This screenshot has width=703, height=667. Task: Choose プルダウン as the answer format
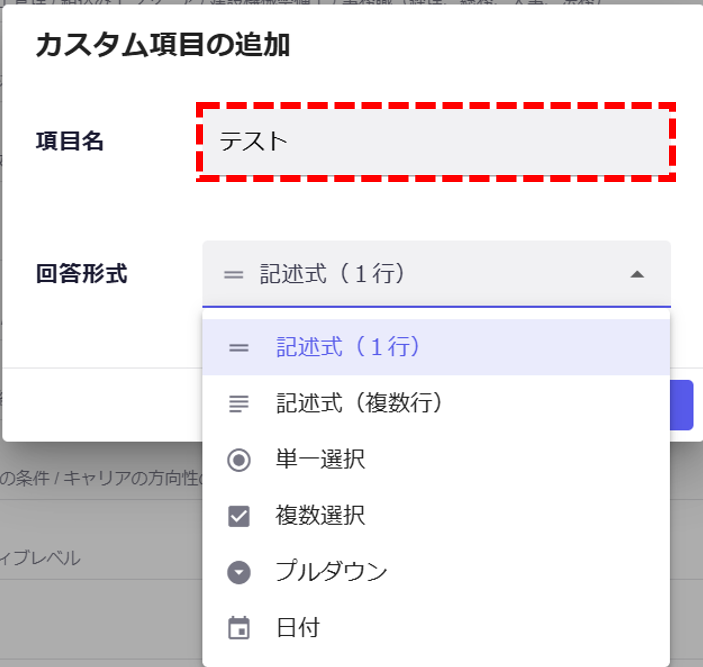331,572
